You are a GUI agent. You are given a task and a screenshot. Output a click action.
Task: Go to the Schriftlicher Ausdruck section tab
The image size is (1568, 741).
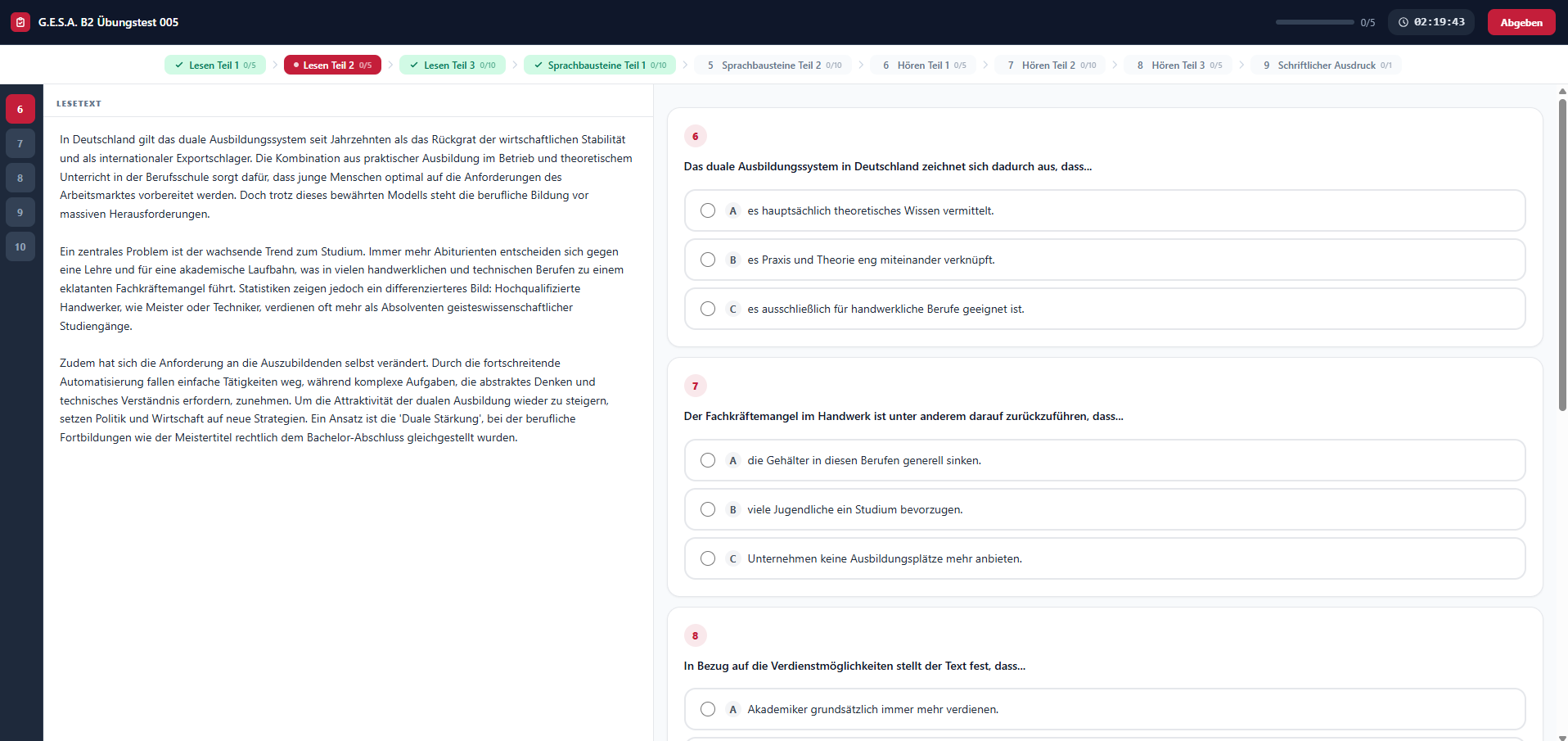pos(1327,66)
